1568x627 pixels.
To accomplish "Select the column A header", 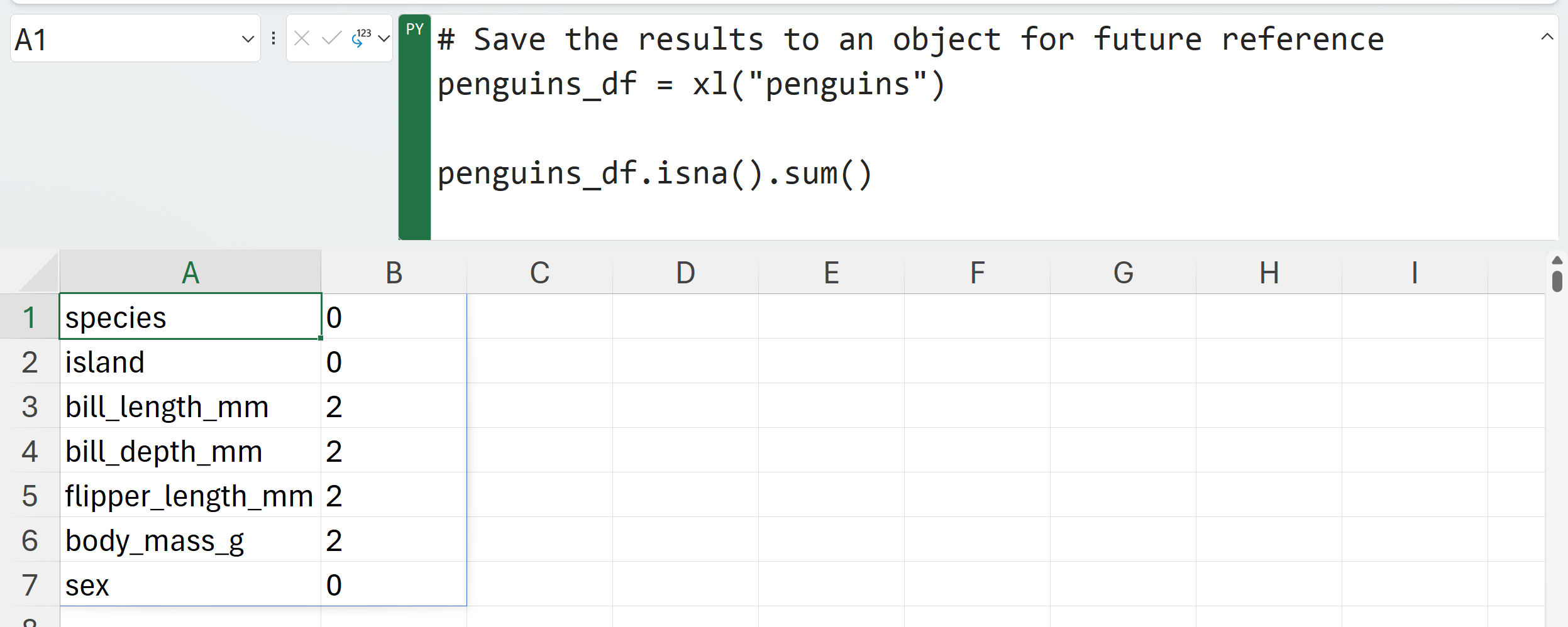I will click(190, 273).
